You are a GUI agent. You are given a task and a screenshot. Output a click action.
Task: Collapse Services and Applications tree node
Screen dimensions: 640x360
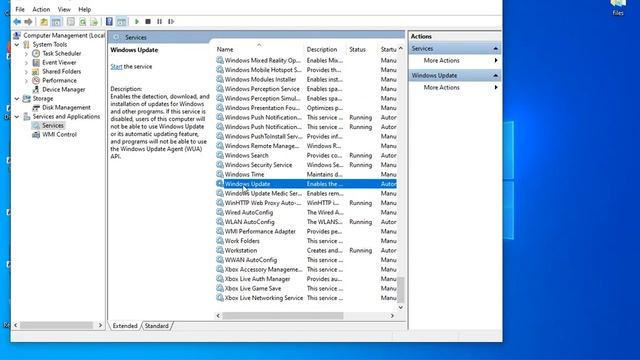17,116
